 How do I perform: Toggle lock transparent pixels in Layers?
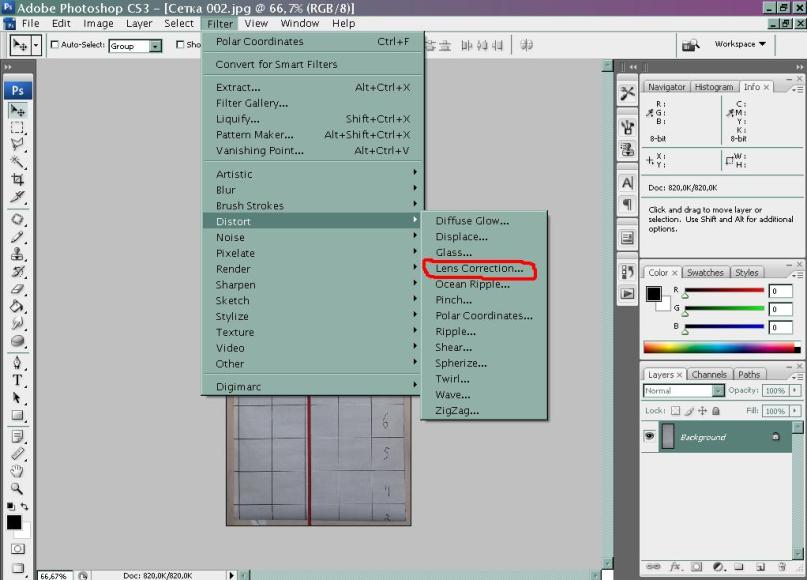pos(676,411)
